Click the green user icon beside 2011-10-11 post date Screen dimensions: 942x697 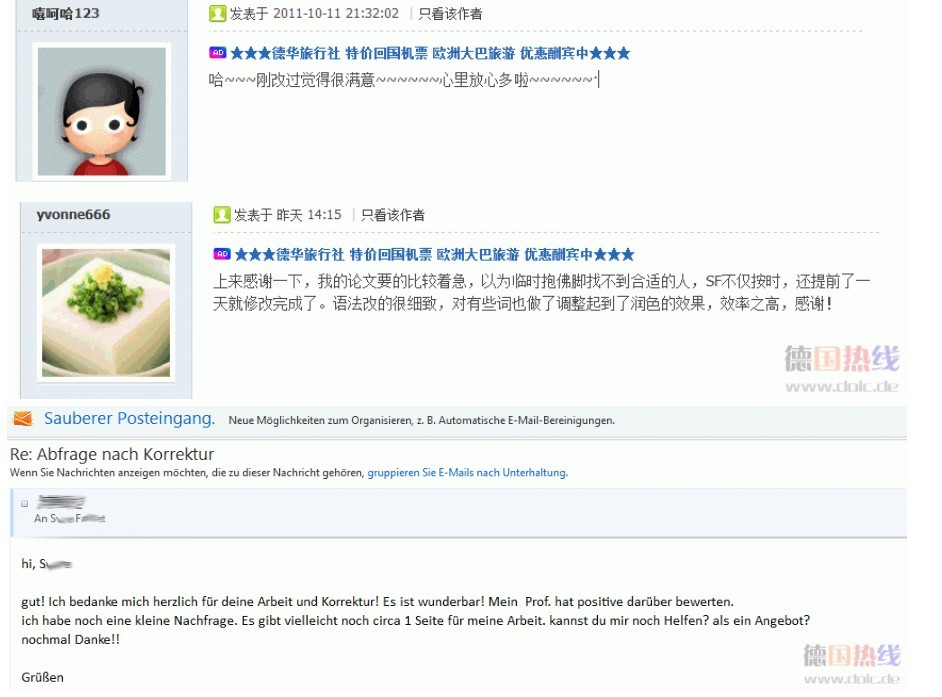217,14
